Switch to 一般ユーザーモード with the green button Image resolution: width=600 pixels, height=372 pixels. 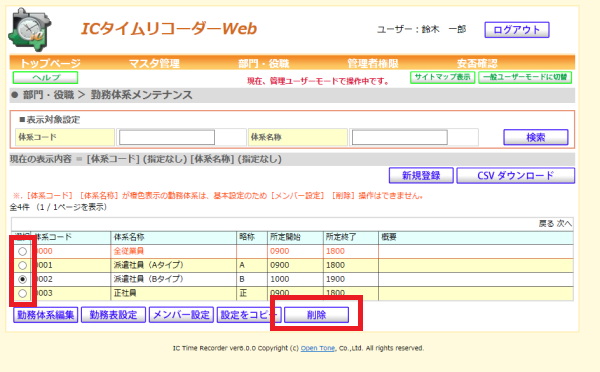pos(525,77)
